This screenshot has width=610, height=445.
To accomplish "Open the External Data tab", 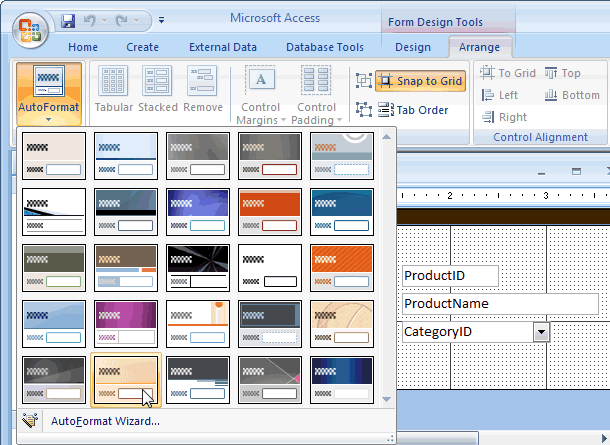I will (x=223, y=47).
